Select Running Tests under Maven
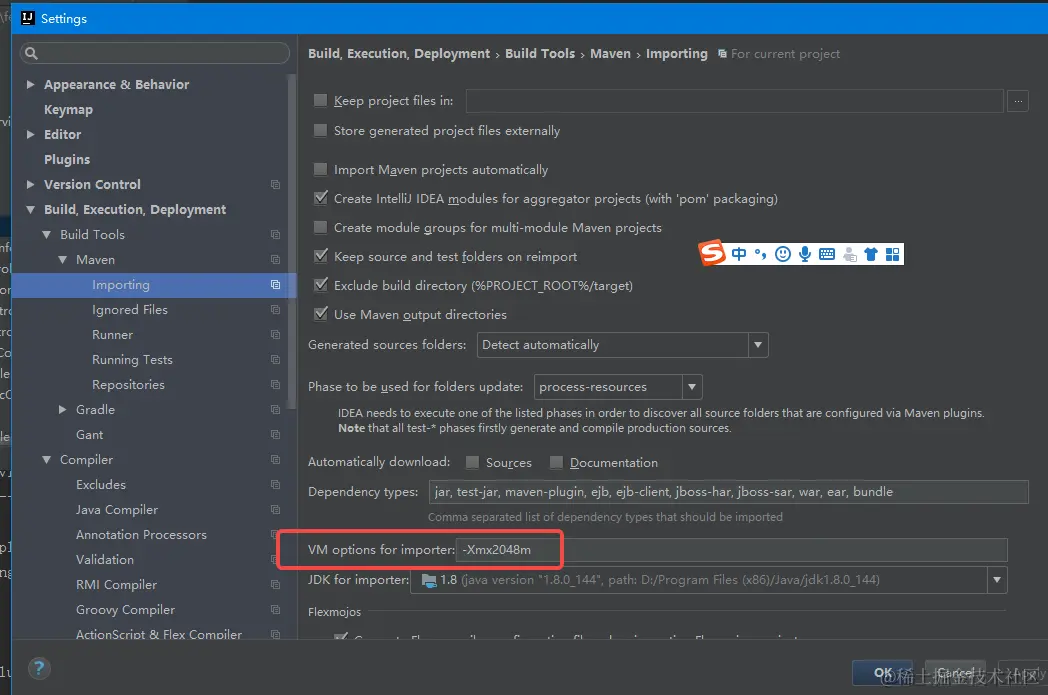The height and width of the screenshot is (695, 1048). (132, 360)
